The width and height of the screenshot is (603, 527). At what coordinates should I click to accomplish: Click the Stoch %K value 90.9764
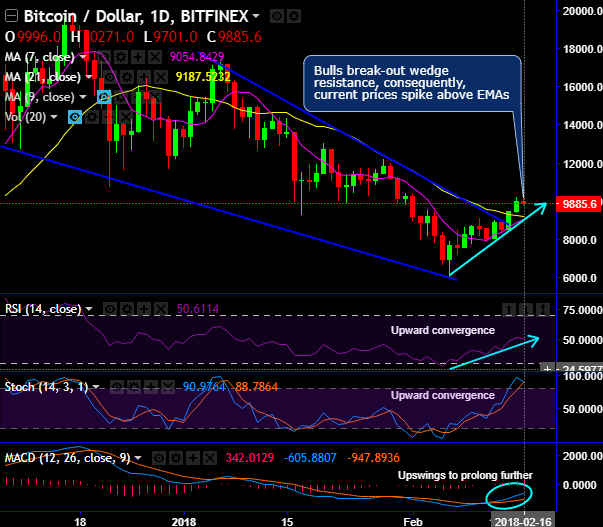(204, 387)
